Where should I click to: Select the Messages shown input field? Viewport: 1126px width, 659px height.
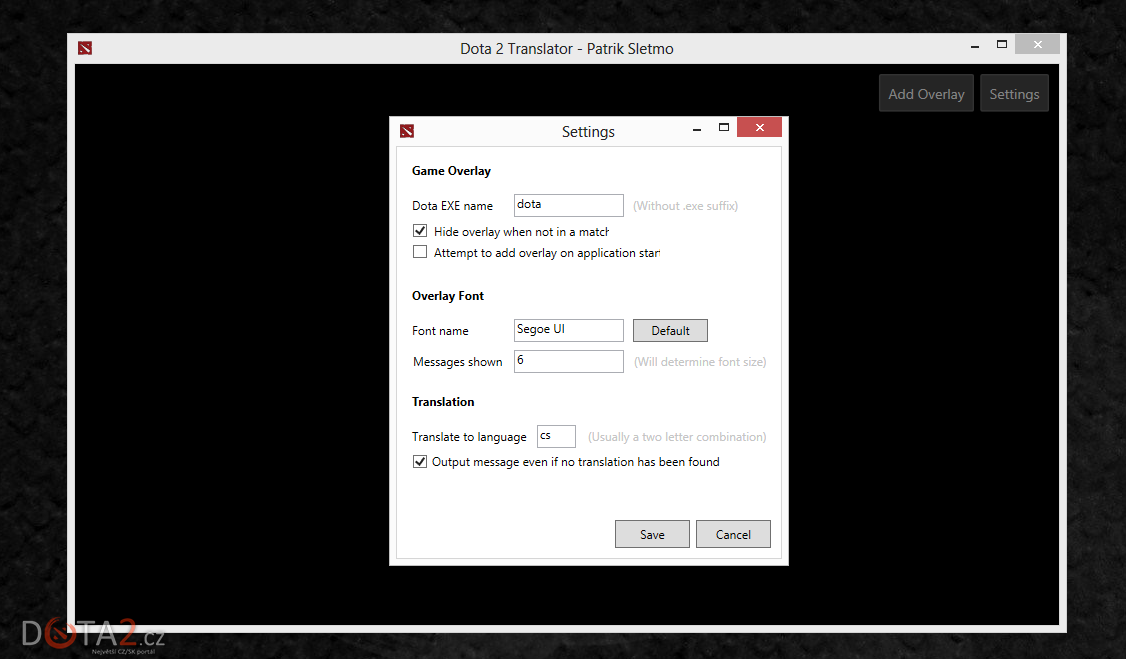pos(568,361)
